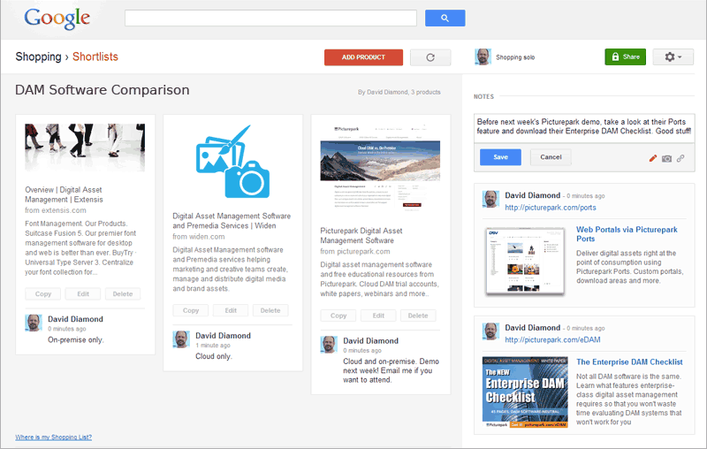Open the Enterprise DAM Checklist cover image
This screenshot has width=707, height=449.
pos(525,392)
